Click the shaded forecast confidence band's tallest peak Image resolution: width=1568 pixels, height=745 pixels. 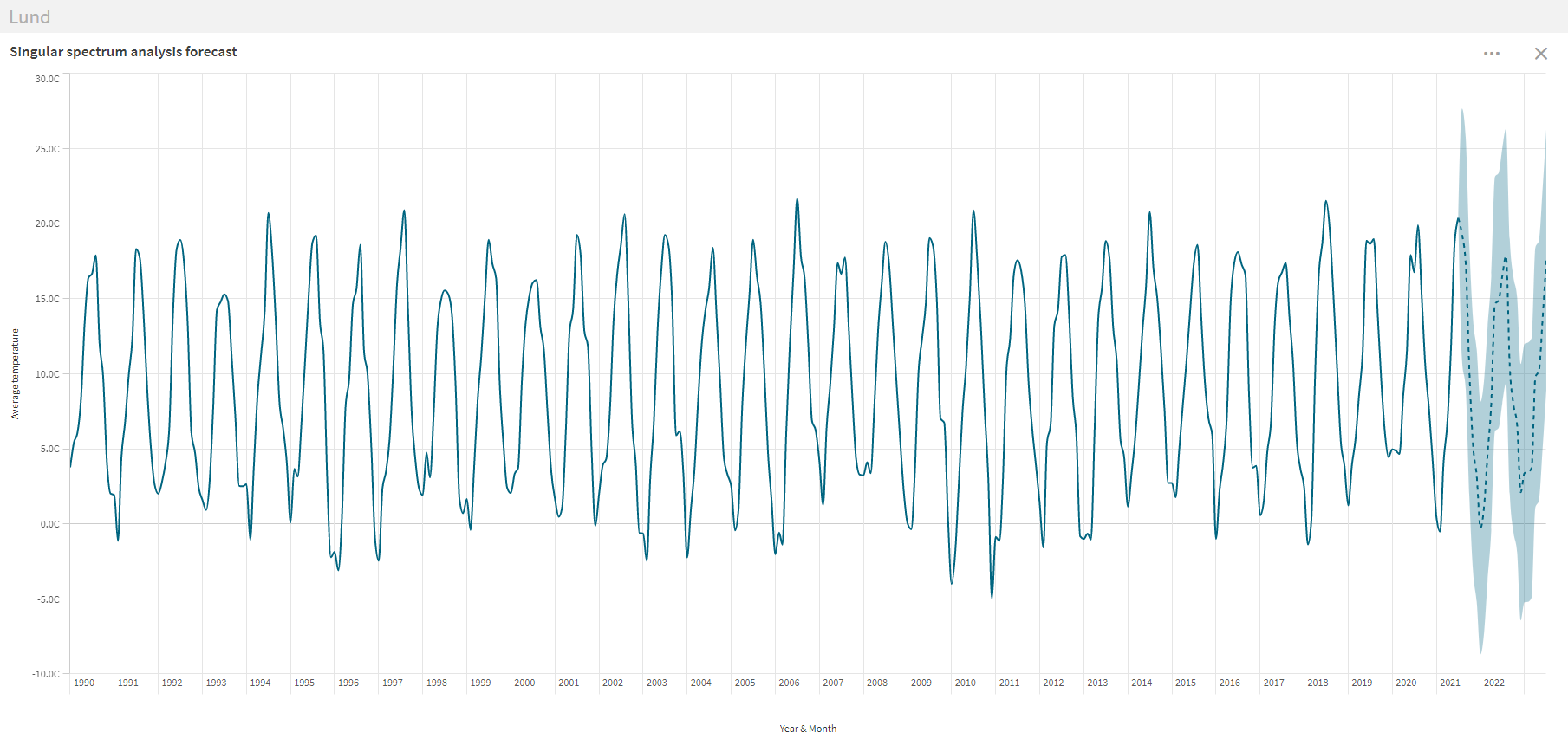(x=1462, y=111)
